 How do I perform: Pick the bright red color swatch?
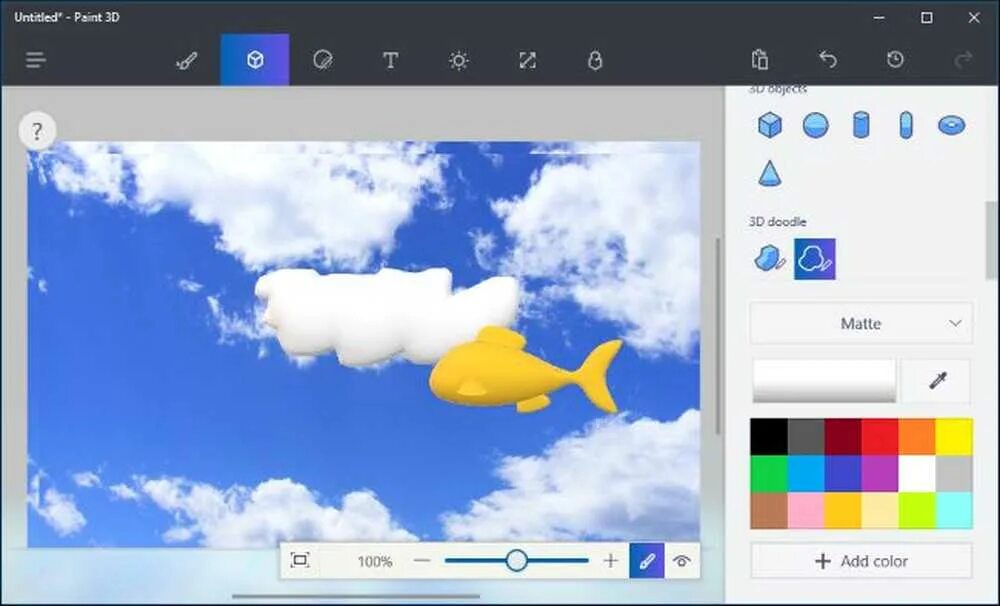[x=879, y=437]
